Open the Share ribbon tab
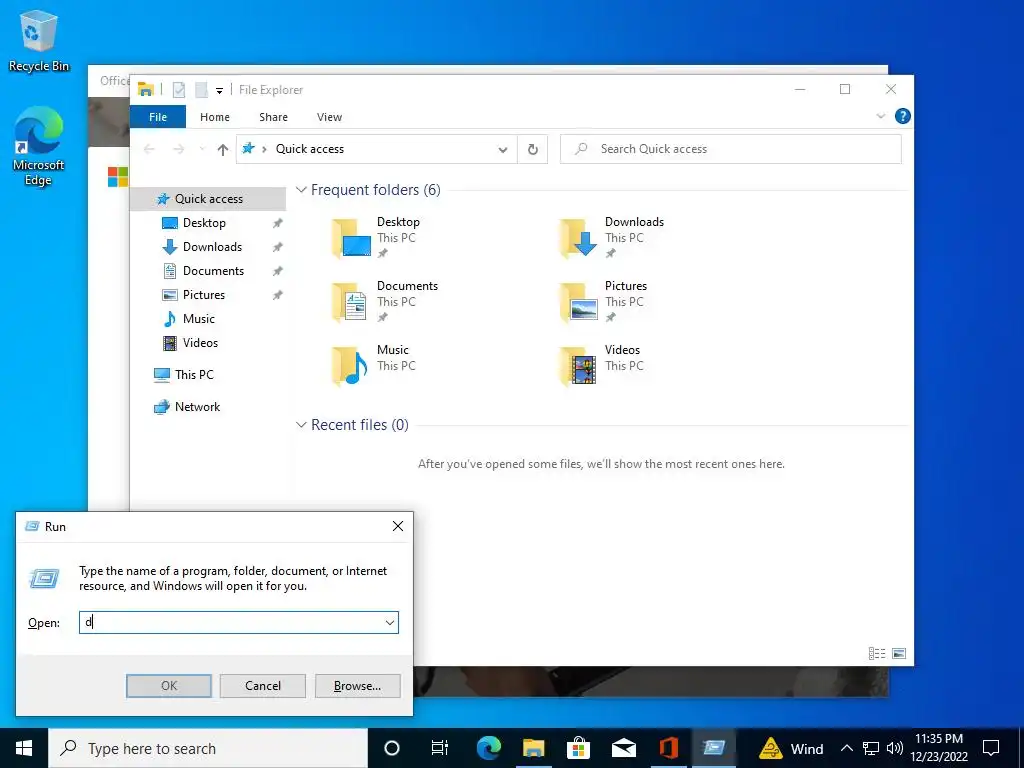 tap(273, 117)
